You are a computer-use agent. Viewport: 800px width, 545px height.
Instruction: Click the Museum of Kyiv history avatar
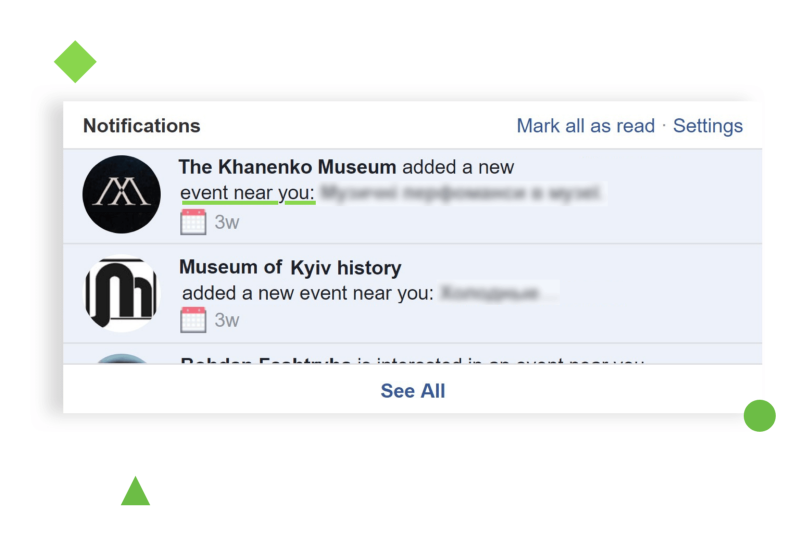(x=121, y=295)
